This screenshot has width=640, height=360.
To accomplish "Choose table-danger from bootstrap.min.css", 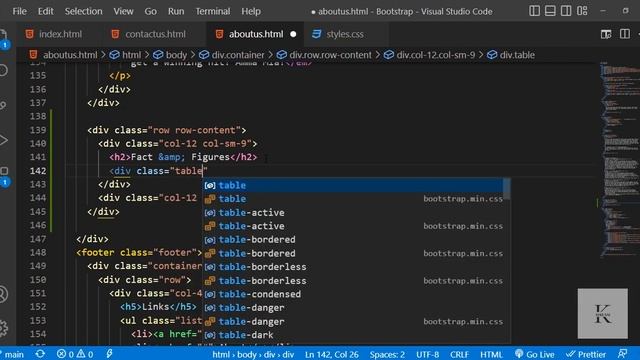I will pos(353,322).
